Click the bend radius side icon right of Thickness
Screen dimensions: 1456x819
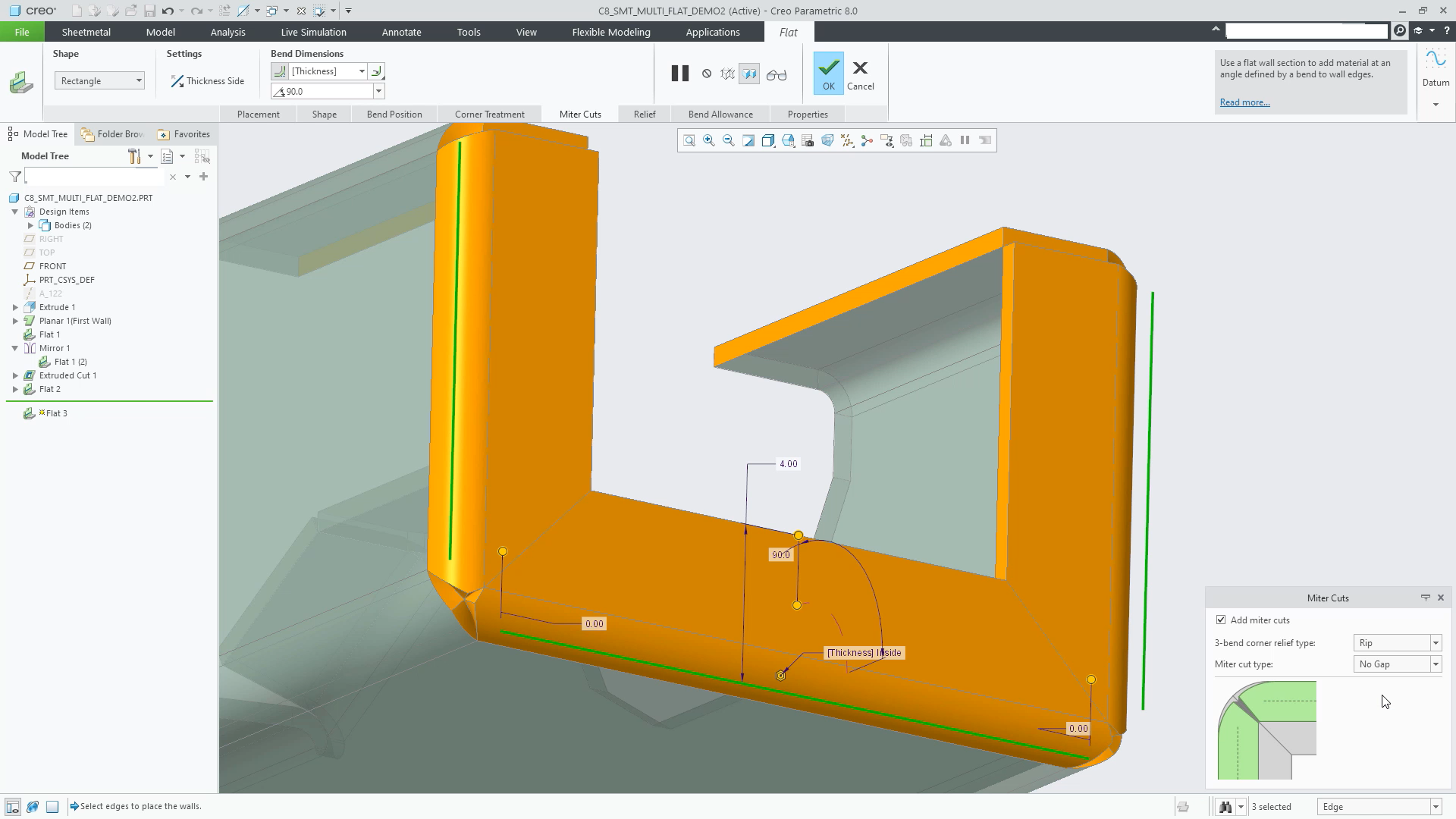(x=377, y=71)
